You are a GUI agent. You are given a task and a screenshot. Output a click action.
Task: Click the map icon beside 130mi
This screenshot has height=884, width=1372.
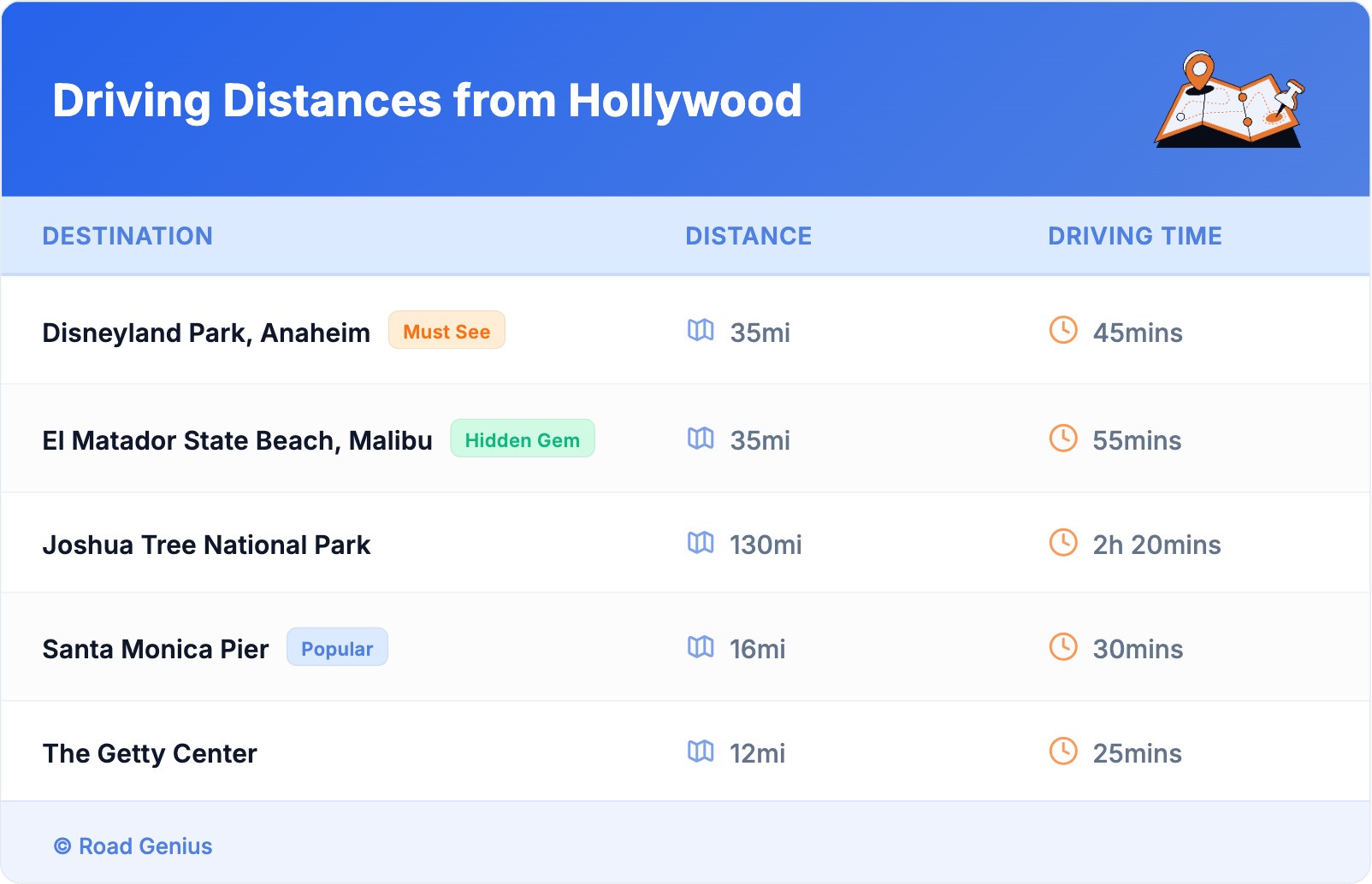(701, 543)
